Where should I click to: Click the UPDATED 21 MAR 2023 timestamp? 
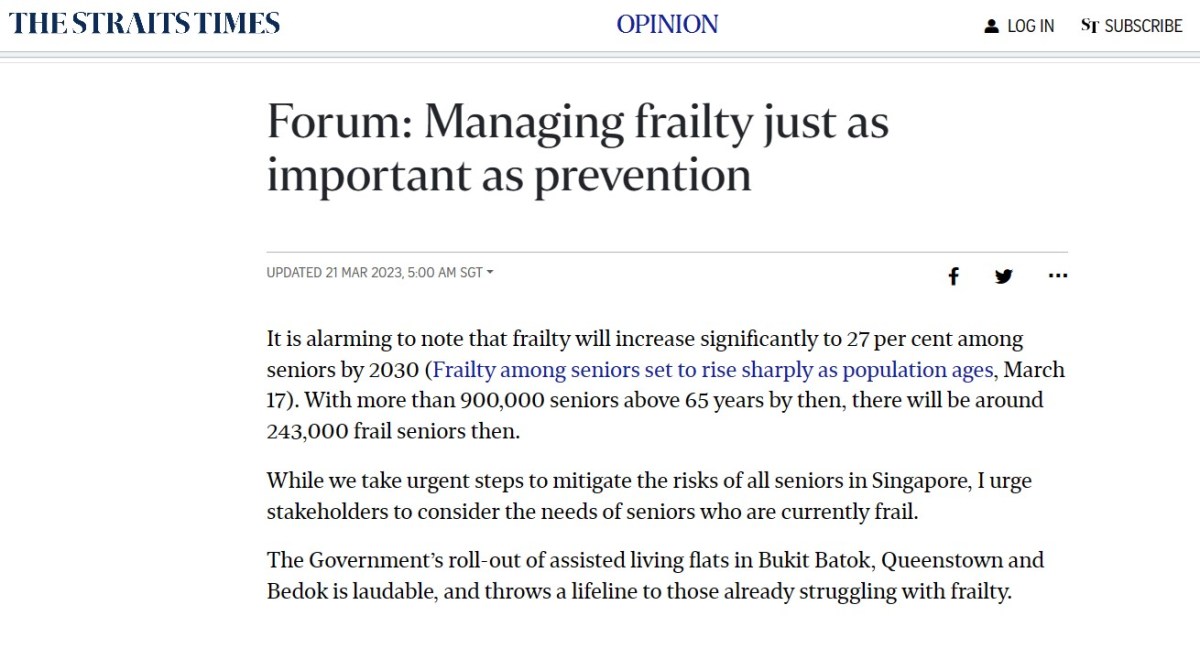(375, 272)
